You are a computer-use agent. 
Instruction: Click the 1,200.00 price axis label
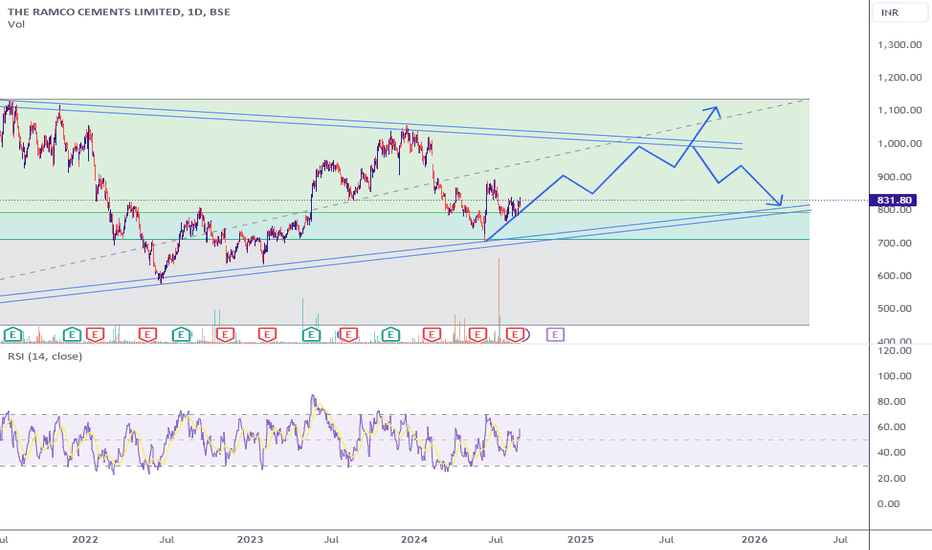pos(899,77)
